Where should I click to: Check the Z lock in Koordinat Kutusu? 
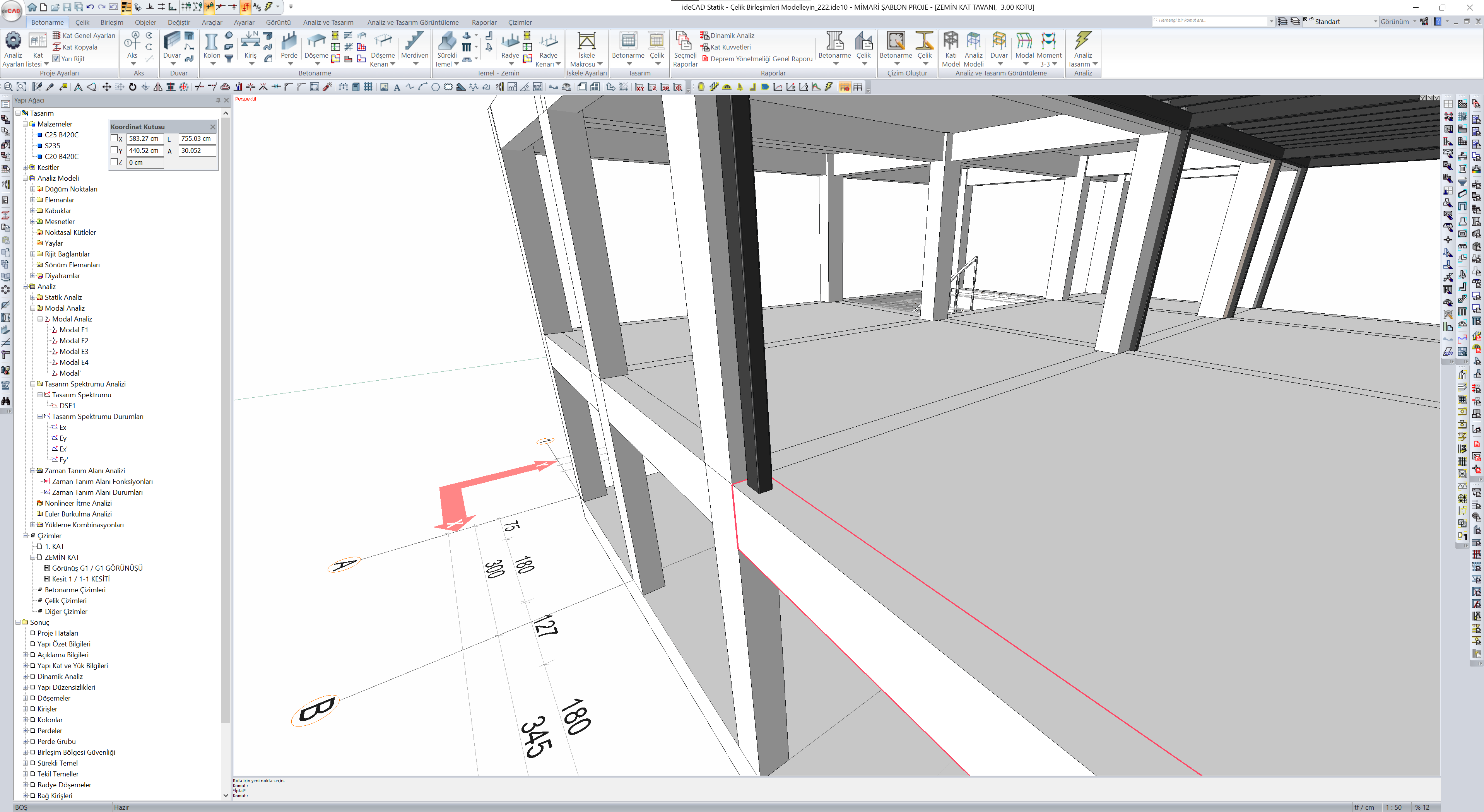point(114,162)
